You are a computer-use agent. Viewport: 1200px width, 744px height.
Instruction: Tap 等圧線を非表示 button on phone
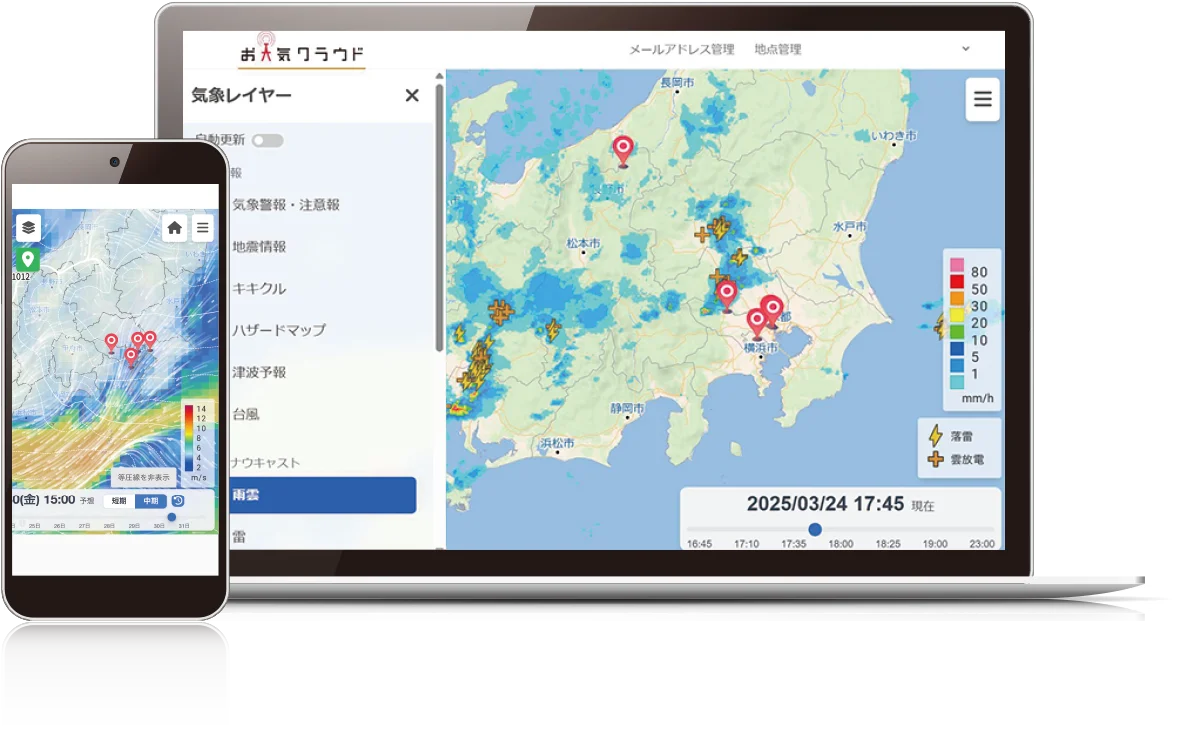(x=145, y=476)
